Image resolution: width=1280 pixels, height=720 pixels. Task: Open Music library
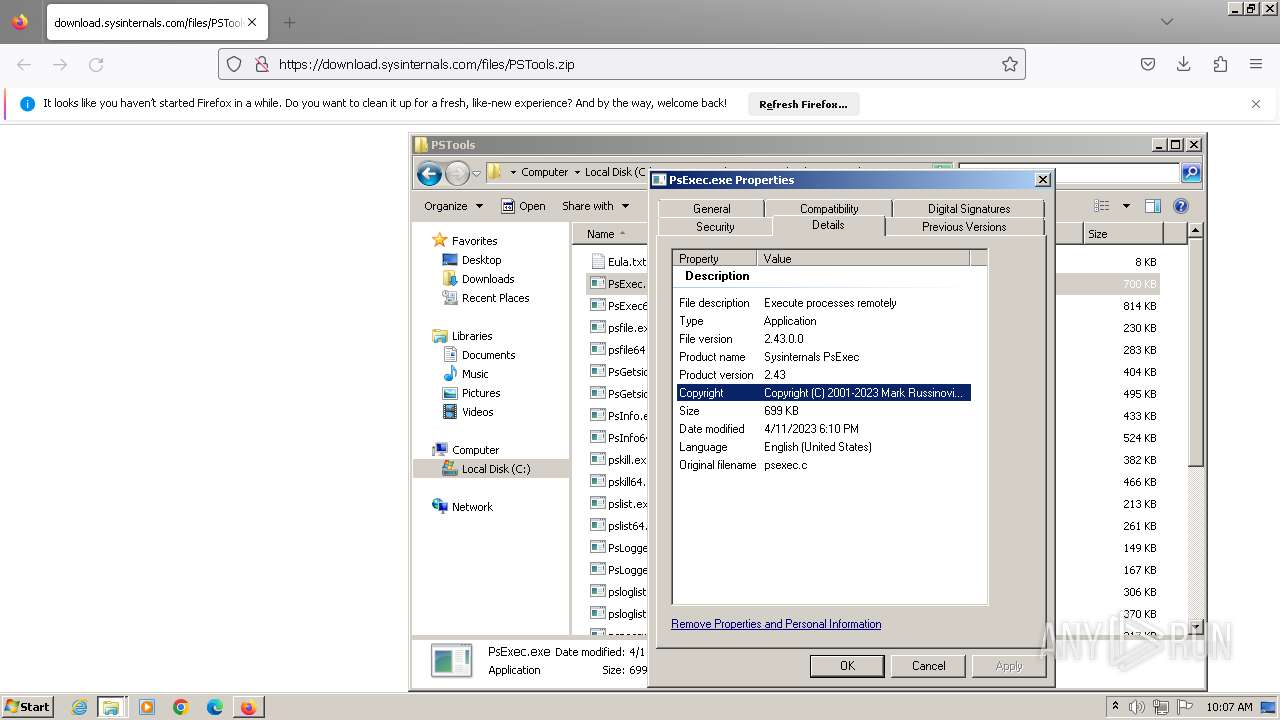point(475,374)
